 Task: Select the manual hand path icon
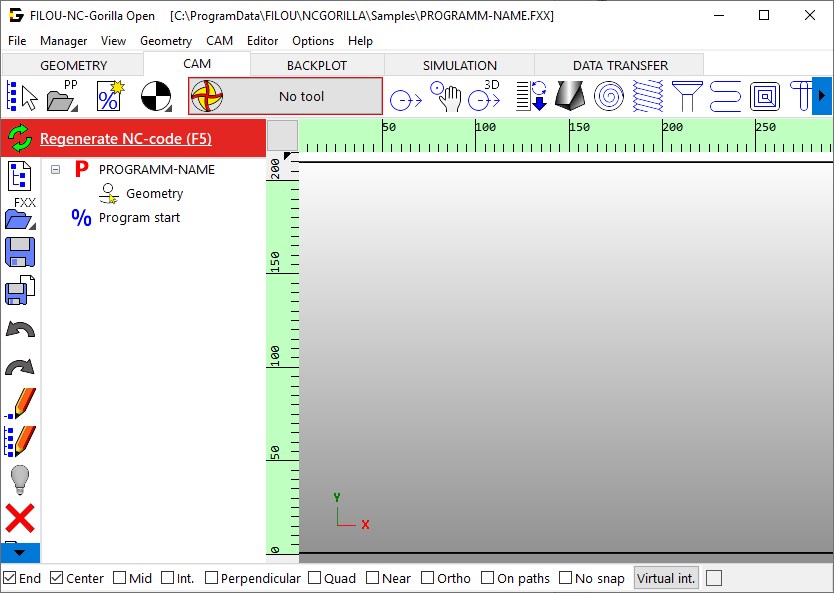446,96
